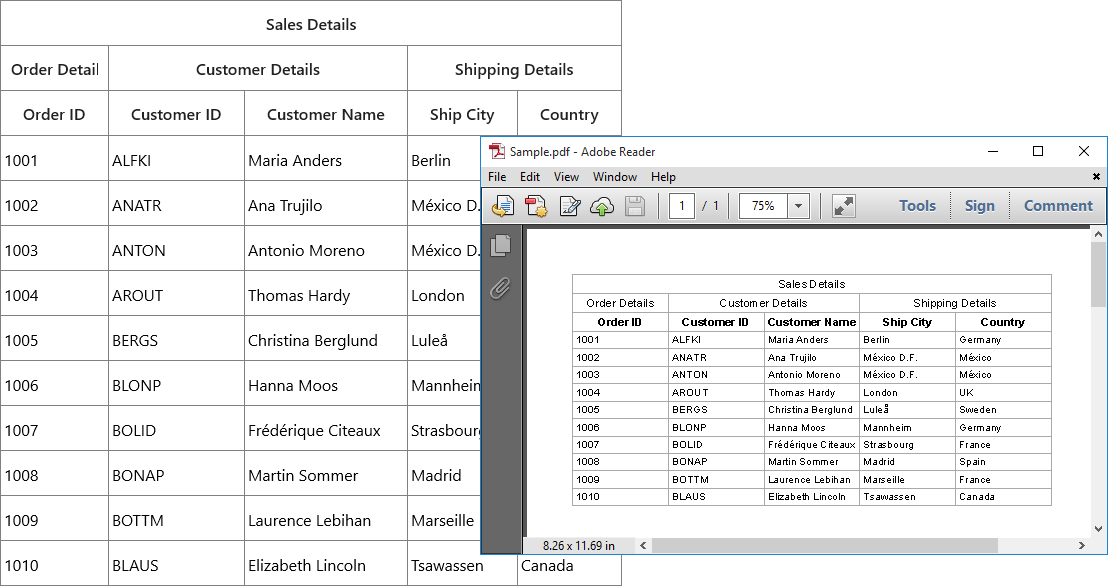Click the 75% zoom value field
The width and height of the screenshot is (1108, 586).
point(763,206)
